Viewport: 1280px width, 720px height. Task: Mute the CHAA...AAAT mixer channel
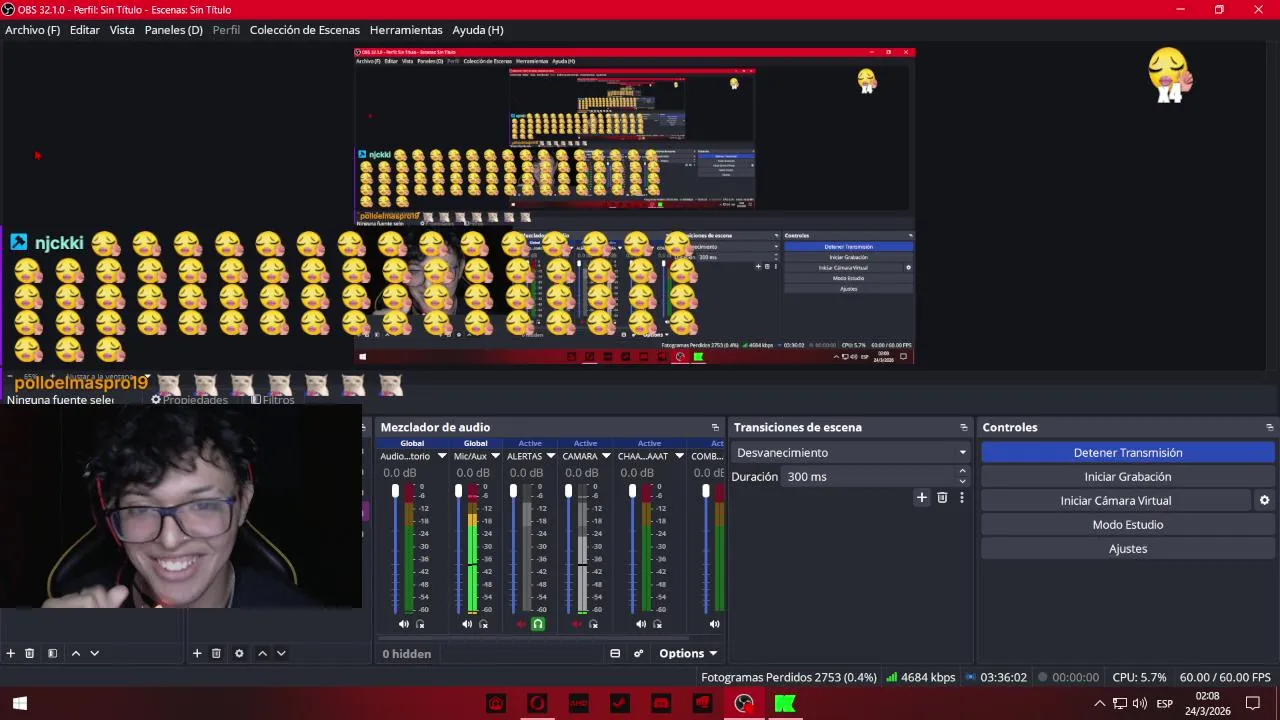click(x=641, y=624)
